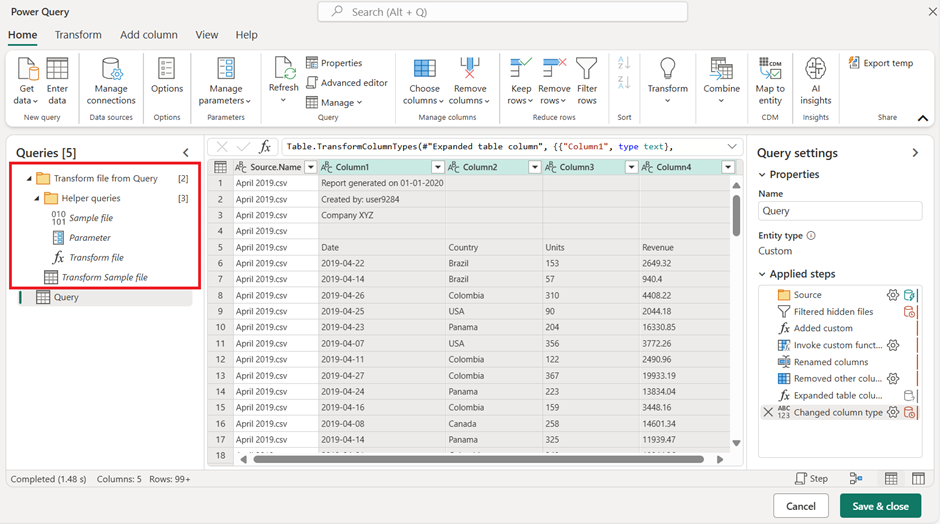940x524 pixels.
Task: Toggle the Step script view button
Action: point(811,479)
